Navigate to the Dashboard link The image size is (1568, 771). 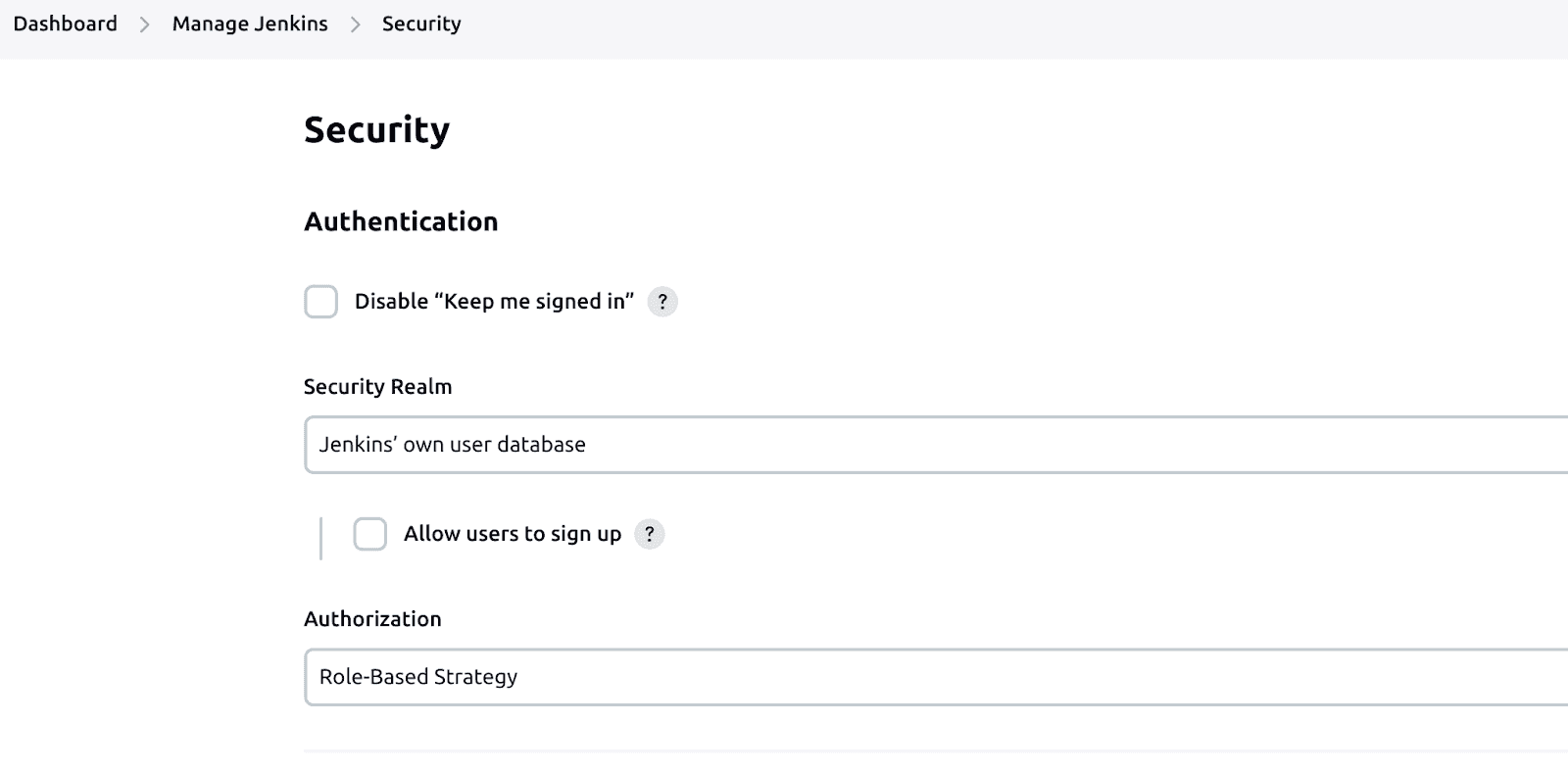(x=63, y=23)
